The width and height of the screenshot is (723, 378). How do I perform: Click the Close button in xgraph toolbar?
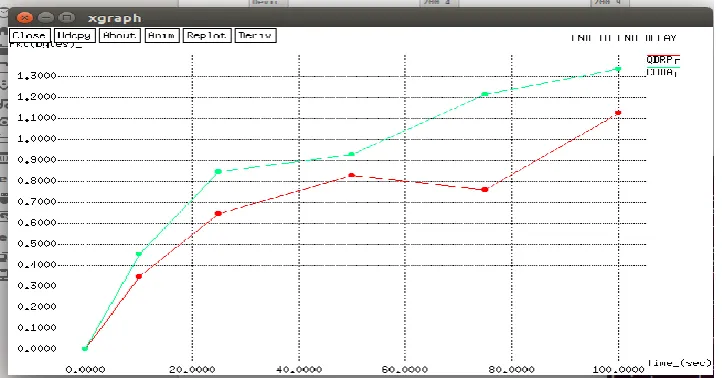pyautogui.click(x=30, y=35)
